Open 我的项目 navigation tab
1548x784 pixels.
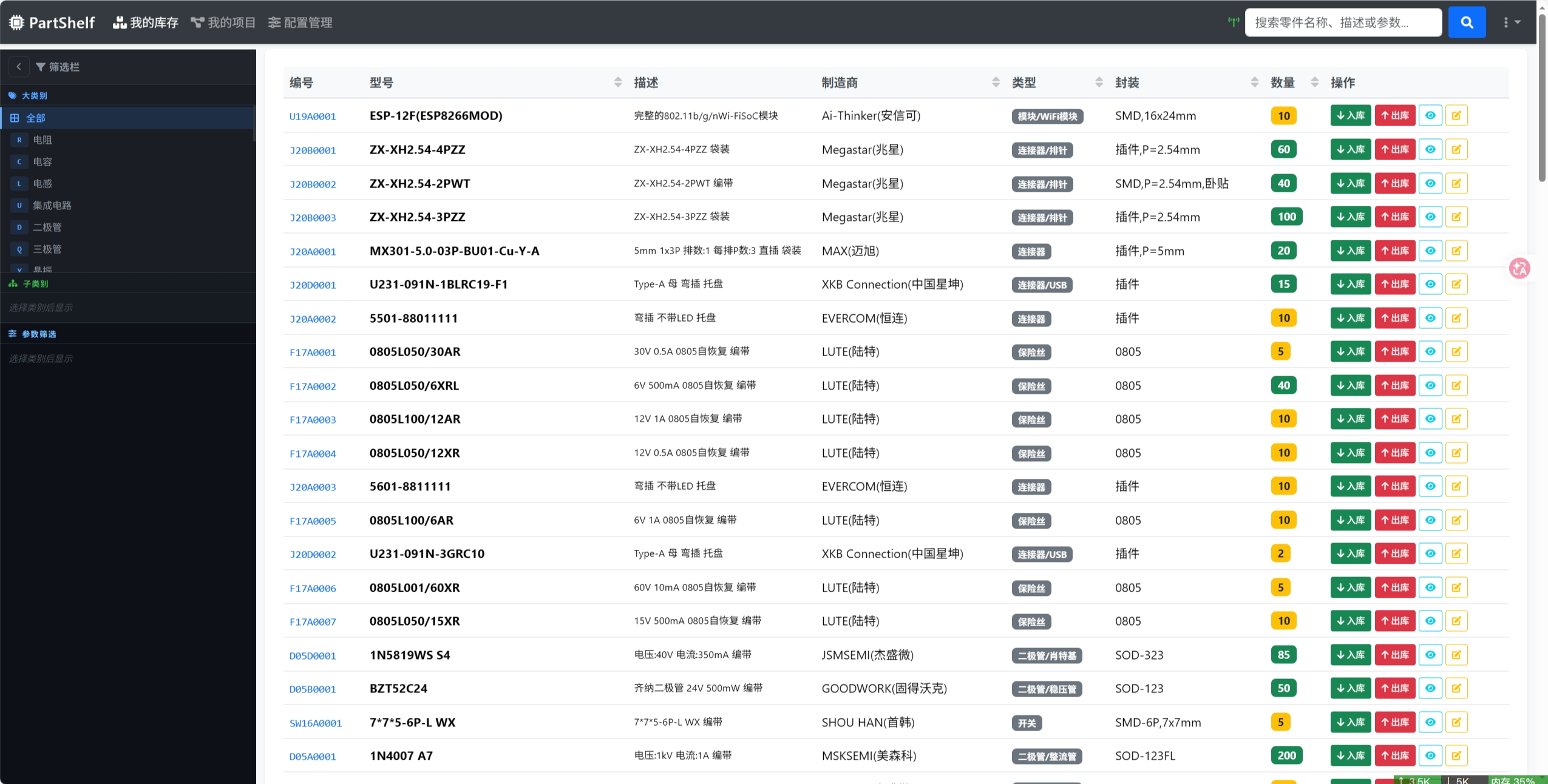coord(223,22)
